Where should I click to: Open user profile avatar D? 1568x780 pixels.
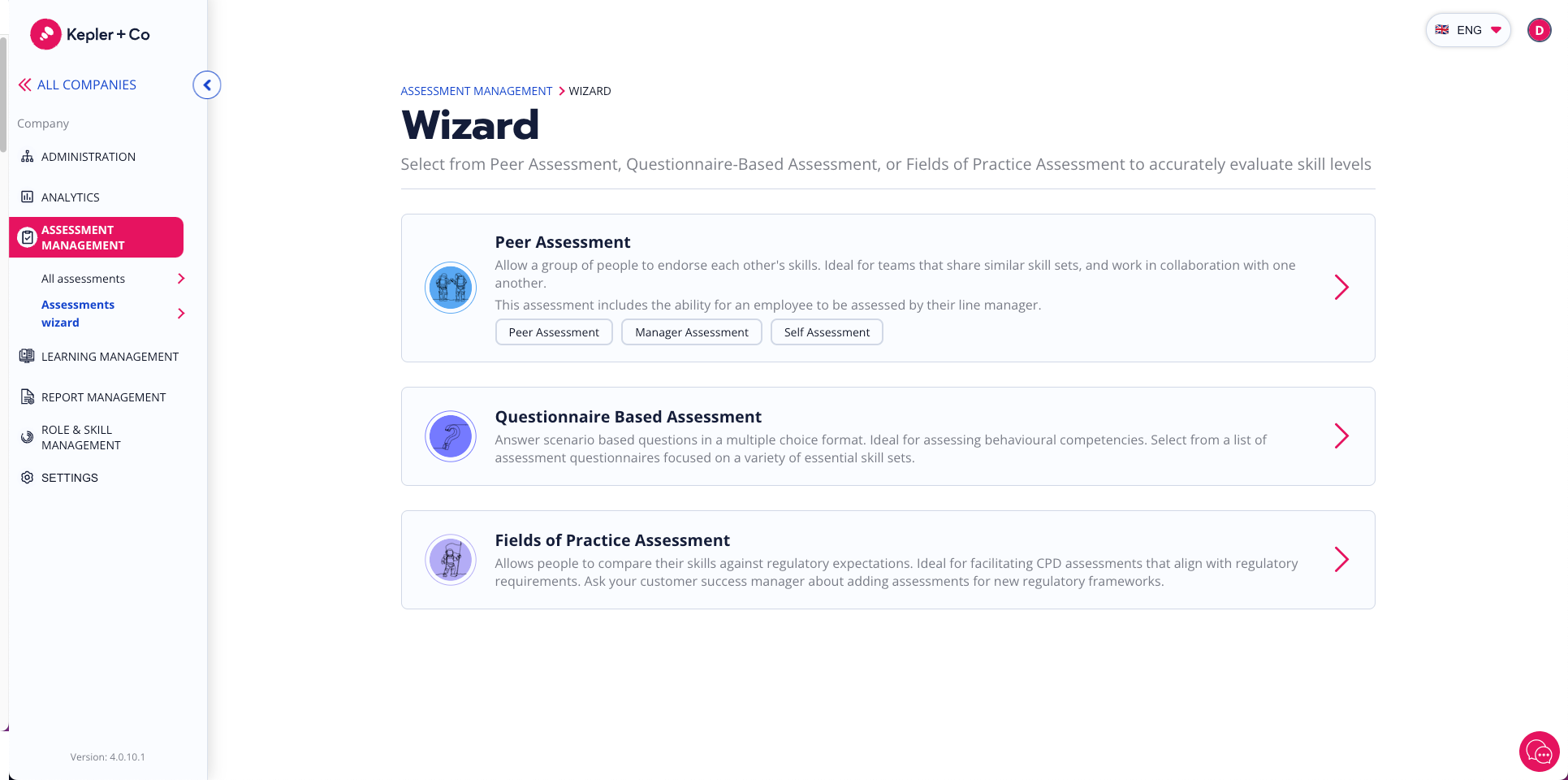1539,30
